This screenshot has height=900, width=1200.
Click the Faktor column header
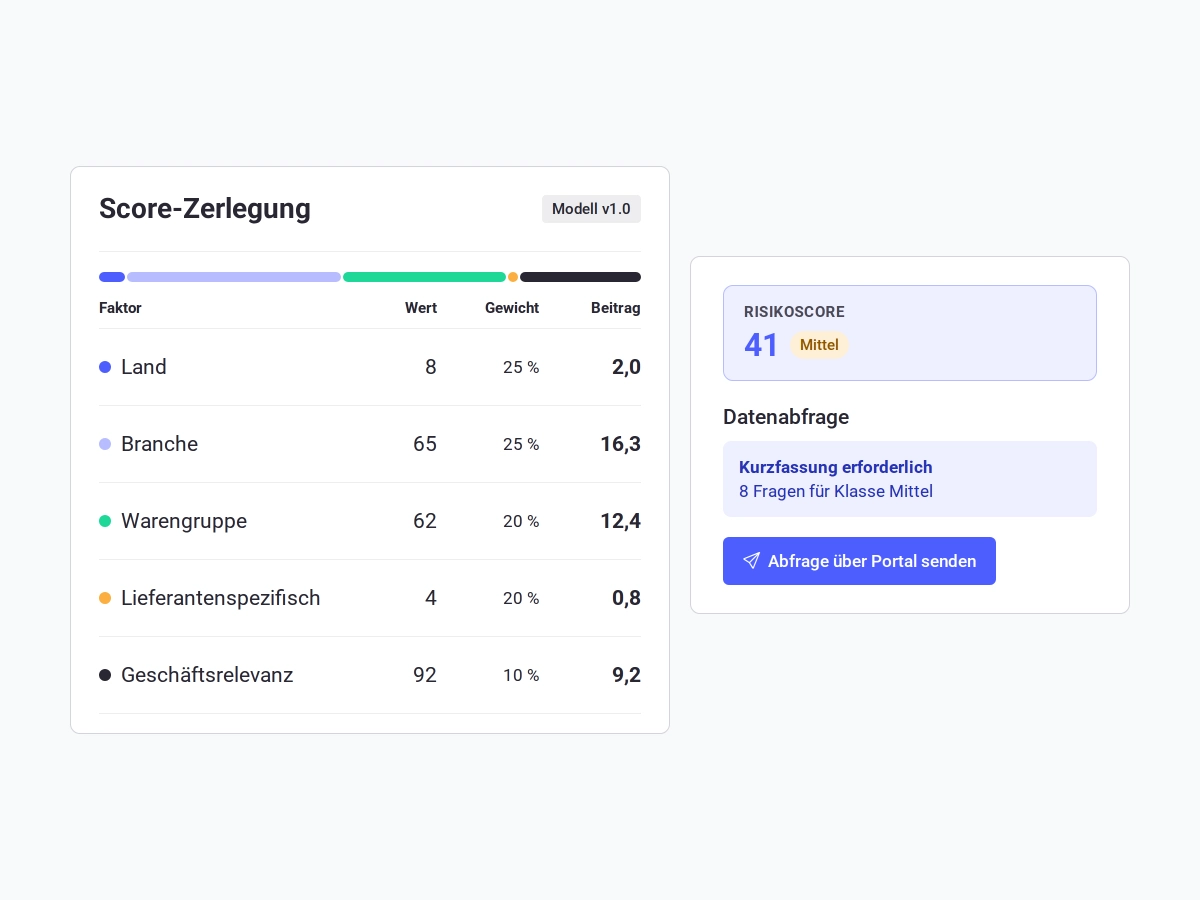(120, 308)
